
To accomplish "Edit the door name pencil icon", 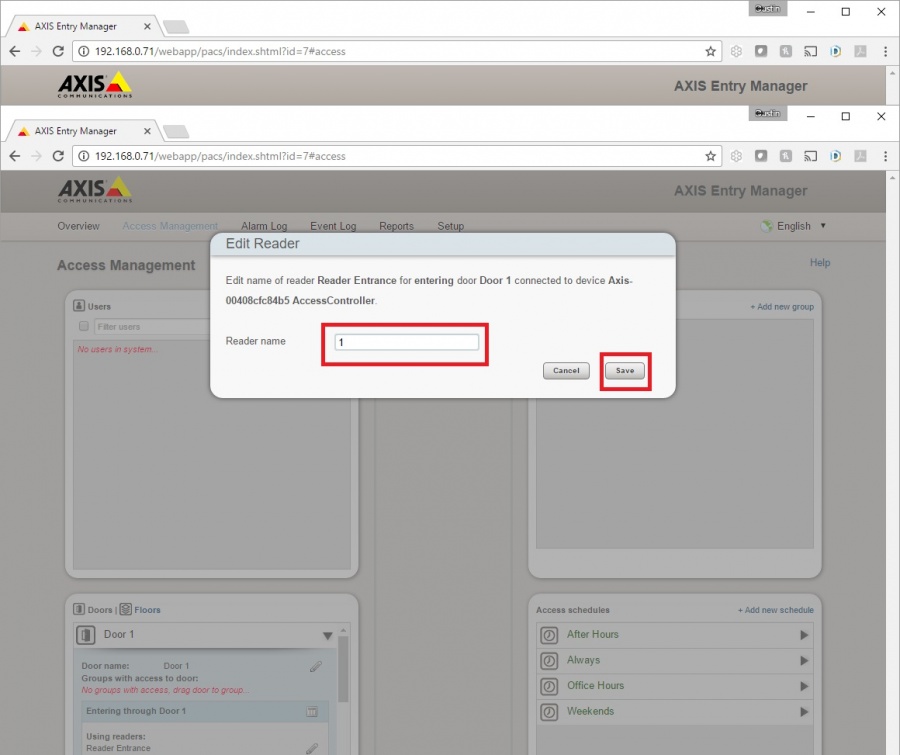I will click(316, 667).
